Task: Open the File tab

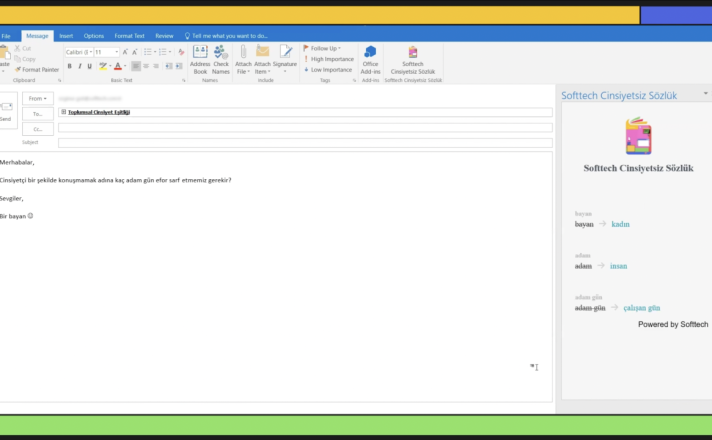Action: pyautogui.click(x=6, y=36)
